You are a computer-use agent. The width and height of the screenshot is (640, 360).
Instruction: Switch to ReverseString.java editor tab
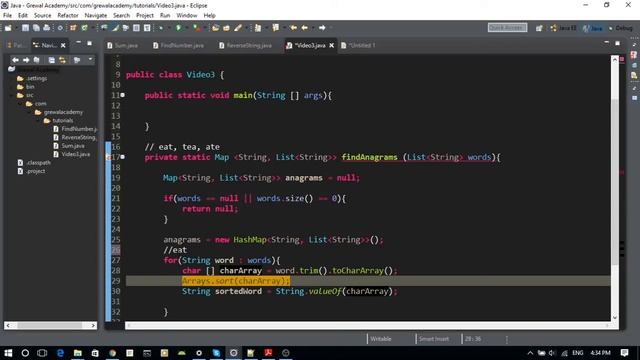[245, 45]
